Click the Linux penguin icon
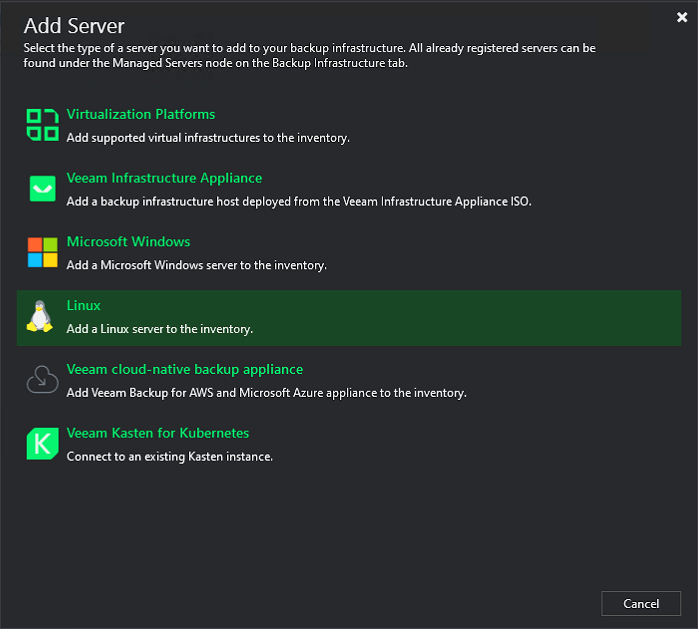 (40, 316)
